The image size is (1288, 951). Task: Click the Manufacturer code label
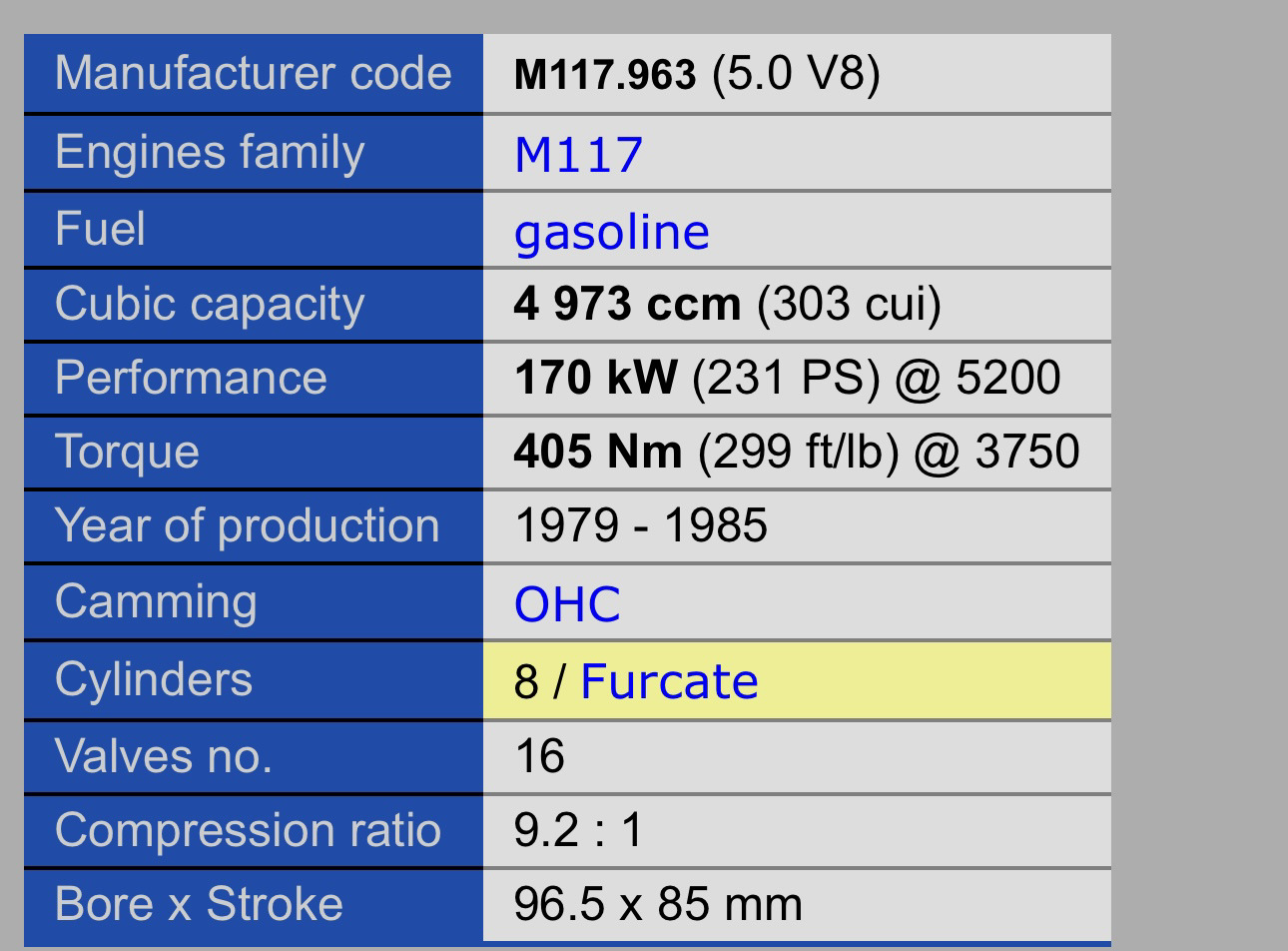tap(254, 74)
